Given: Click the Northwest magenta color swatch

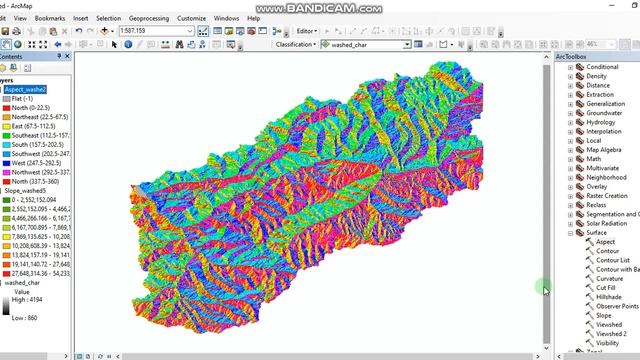Looking at the screenshot, I should click(6, 173).
